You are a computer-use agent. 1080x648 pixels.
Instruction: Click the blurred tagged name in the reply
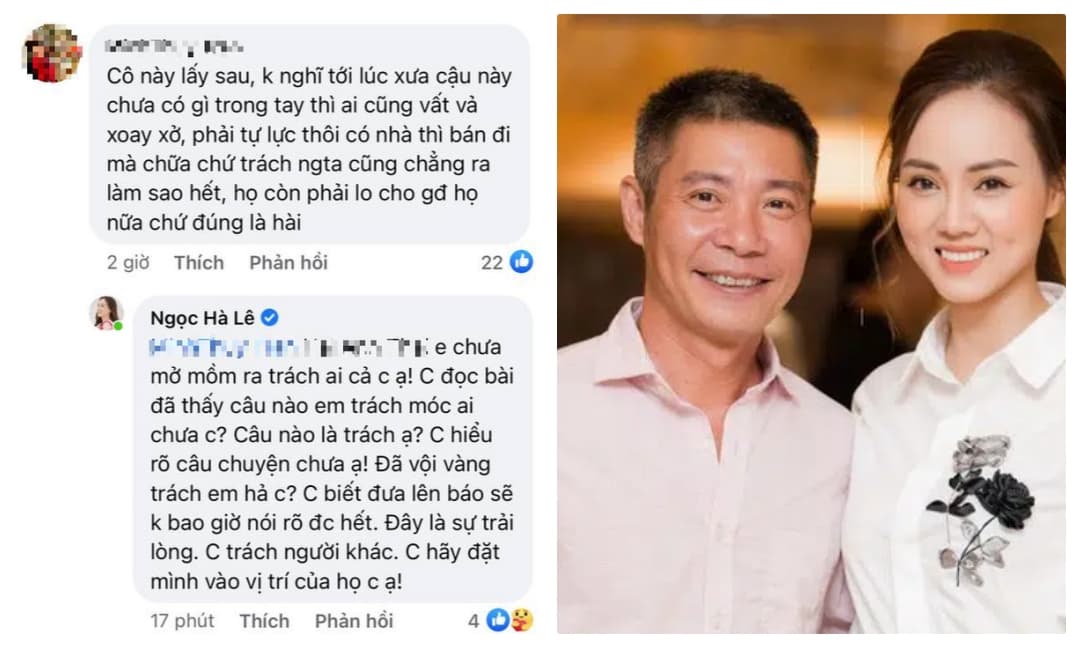(289, 348)
